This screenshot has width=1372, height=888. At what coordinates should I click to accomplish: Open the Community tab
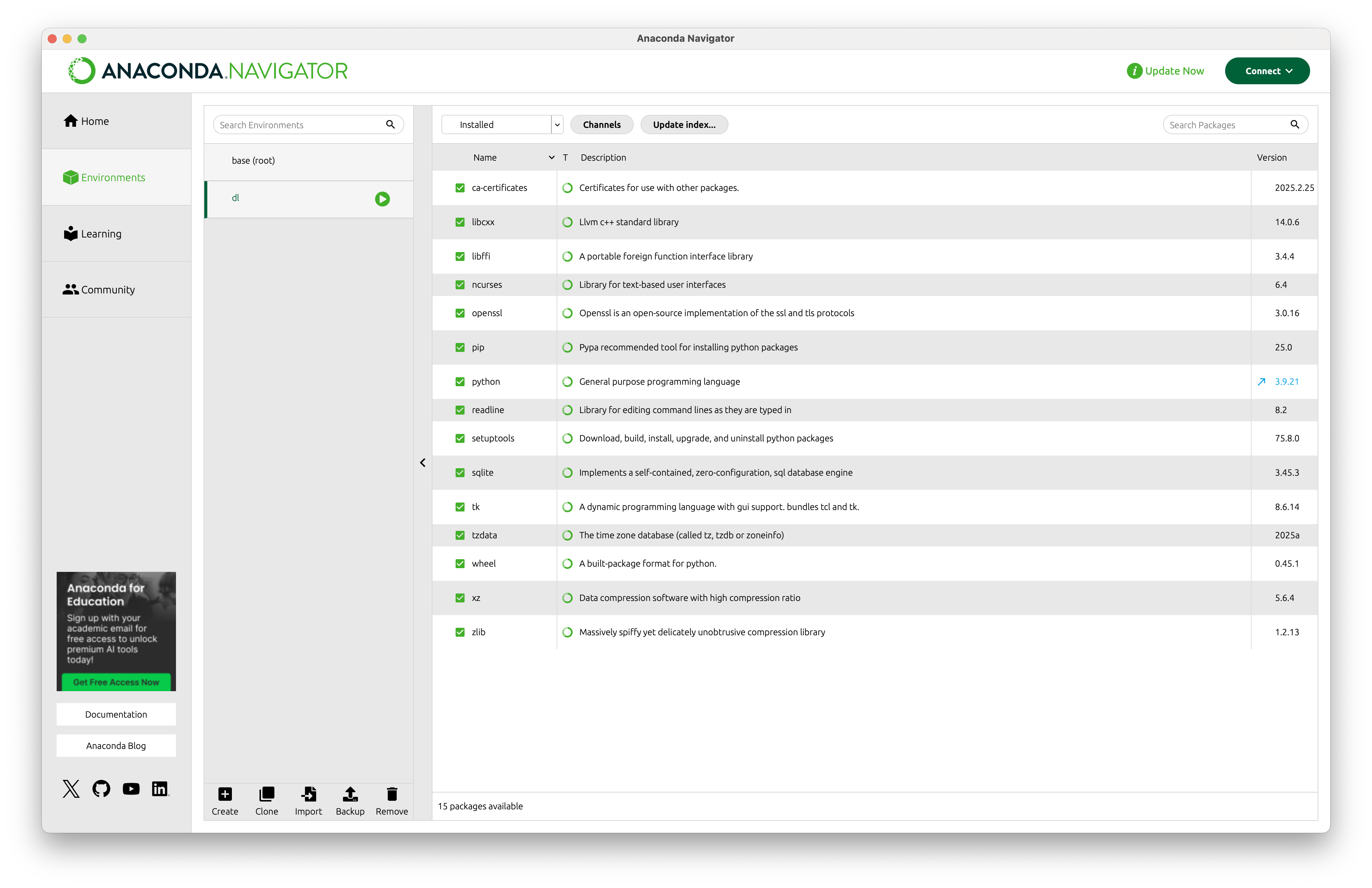116,289
